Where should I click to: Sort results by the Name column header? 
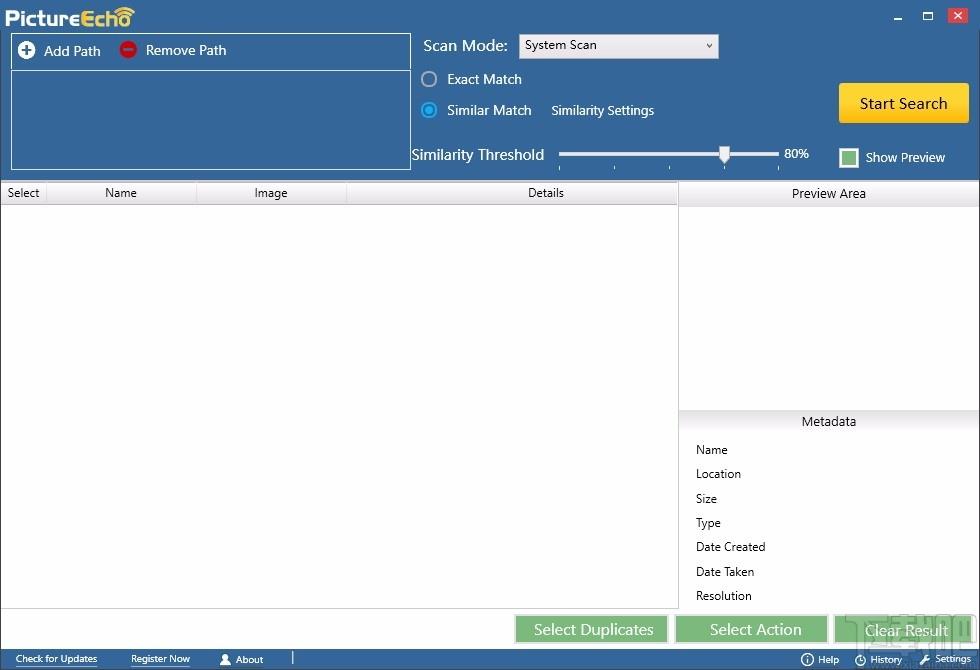pyautogui.click(x=121, y=193)
